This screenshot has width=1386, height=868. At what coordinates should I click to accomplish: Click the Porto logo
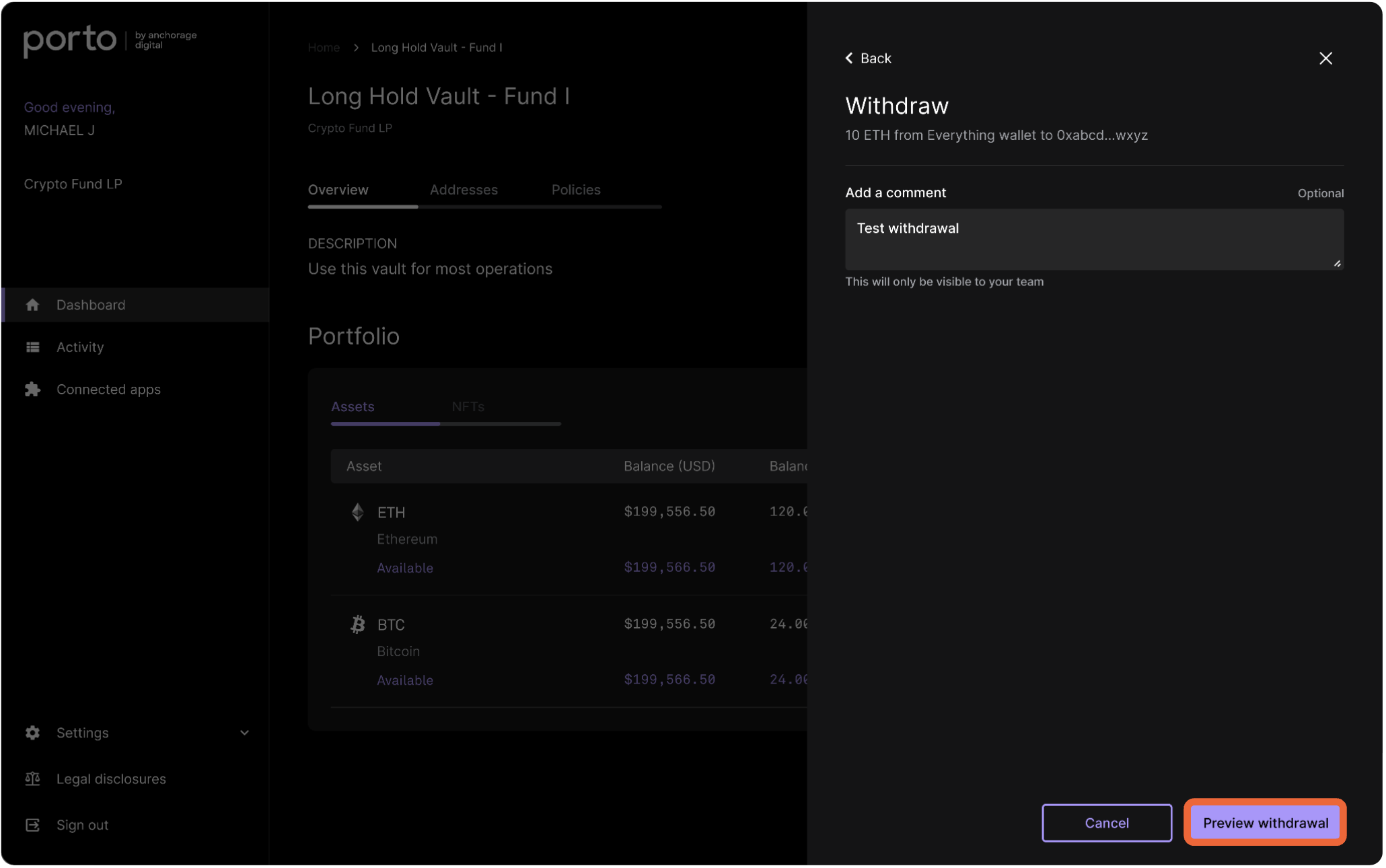tap(70, 40)
